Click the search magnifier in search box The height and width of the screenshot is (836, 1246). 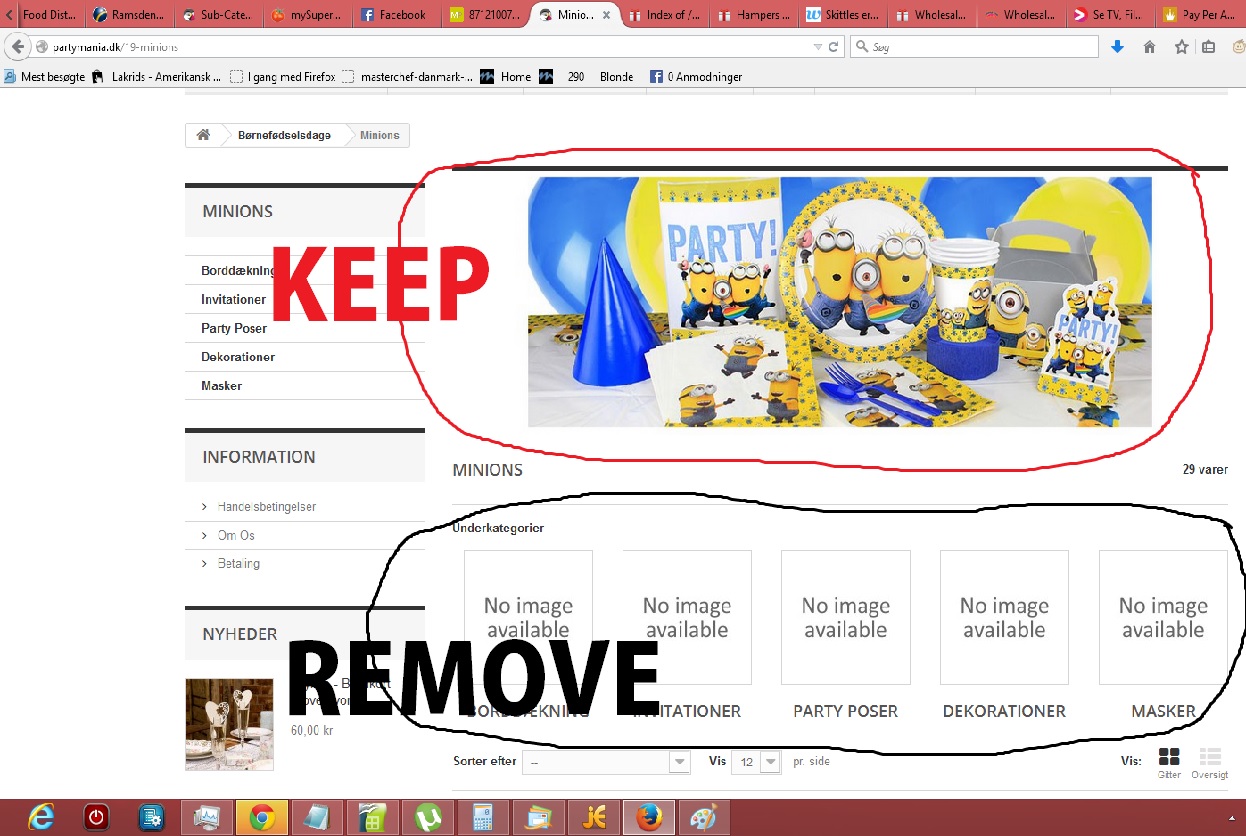pos(862,47)
